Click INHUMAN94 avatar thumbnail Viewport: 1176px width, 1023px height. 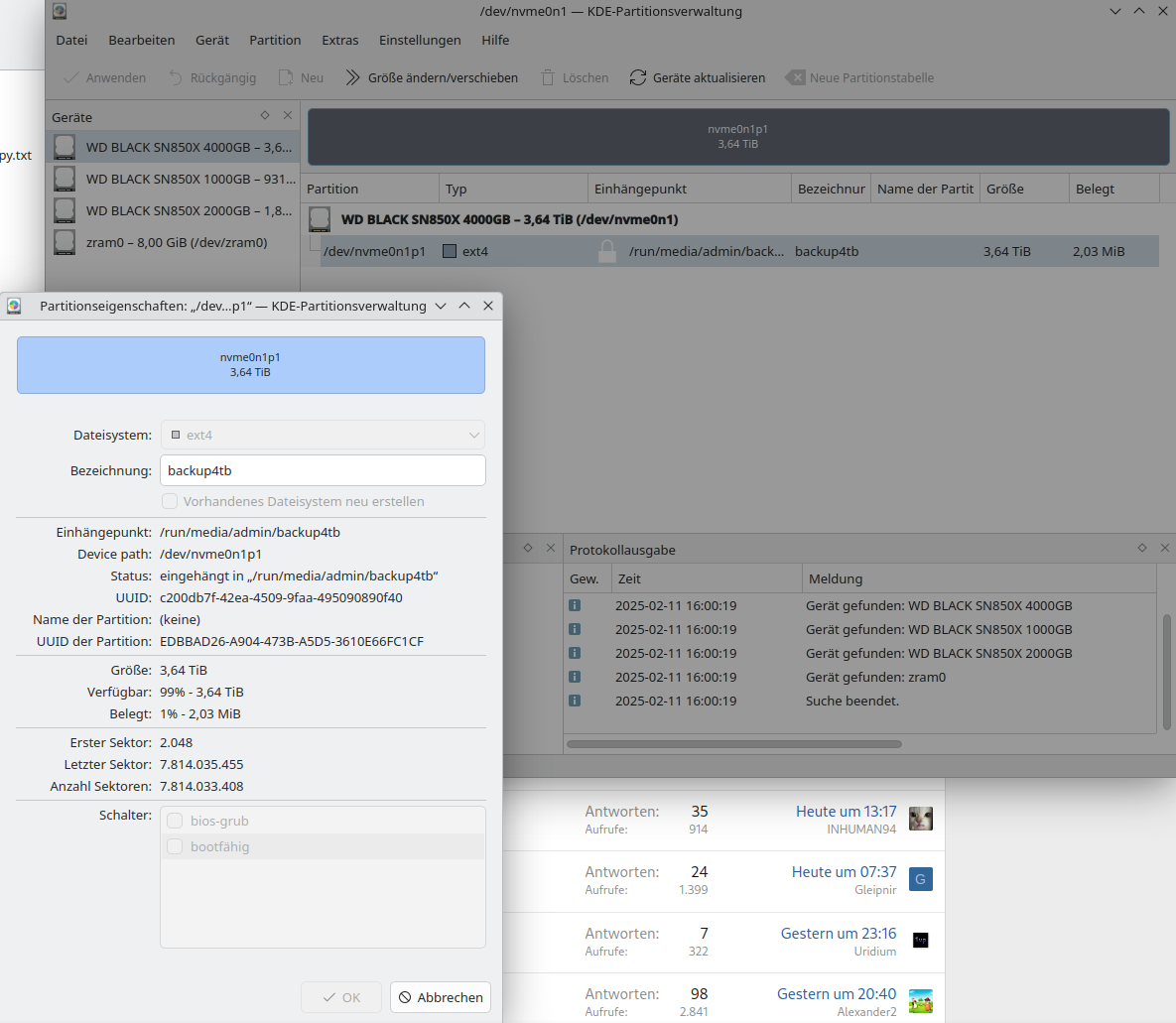pos(921,819)
